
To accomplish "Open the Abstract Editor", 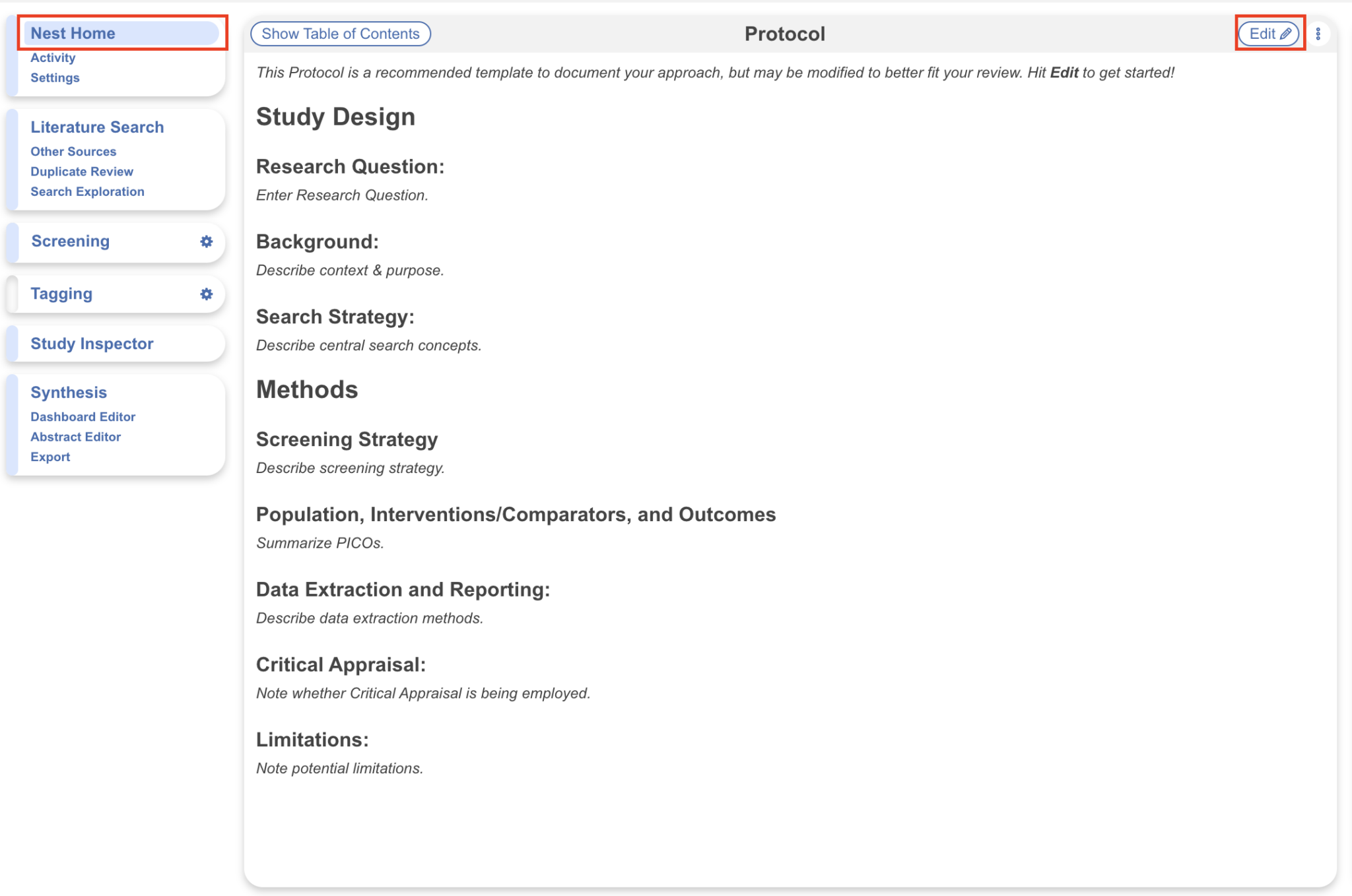I will click(x=76, y=436).
